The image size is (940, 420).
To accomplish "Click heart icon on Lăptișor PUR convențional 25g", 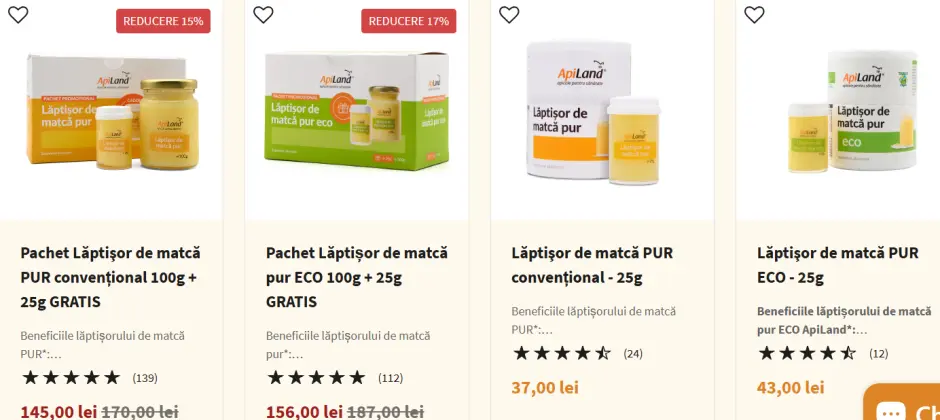I will coord(509,14).
